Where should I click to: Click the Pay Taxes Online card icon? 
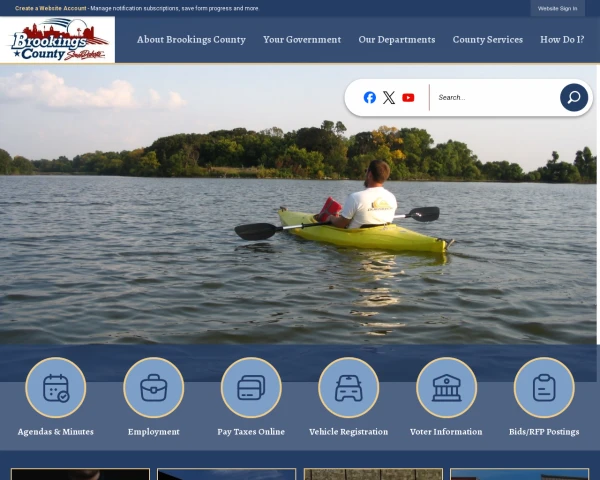251,387
